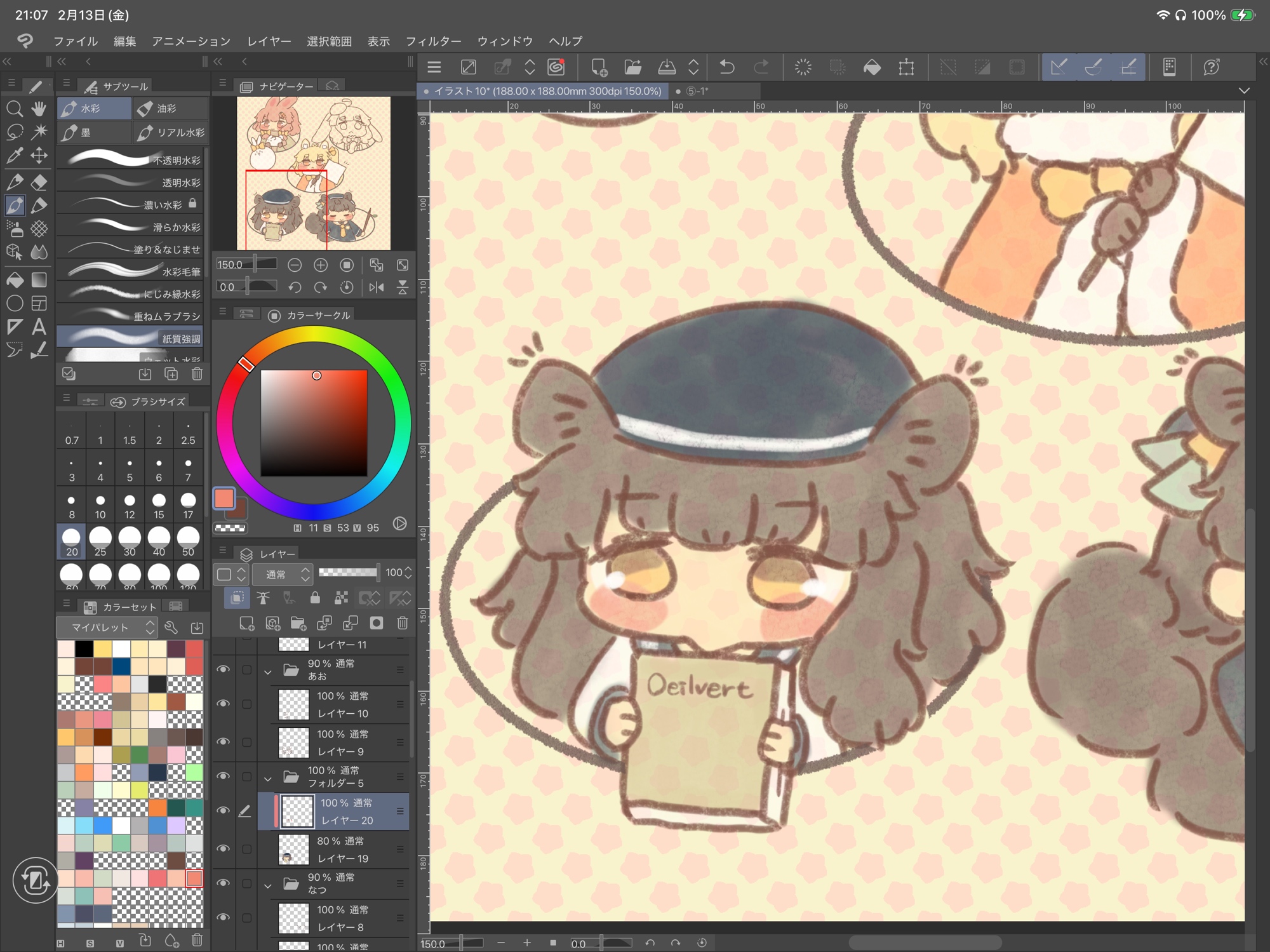Toggle visibility of フォルダー 5
1270x952 pixels.
(223, 776)
